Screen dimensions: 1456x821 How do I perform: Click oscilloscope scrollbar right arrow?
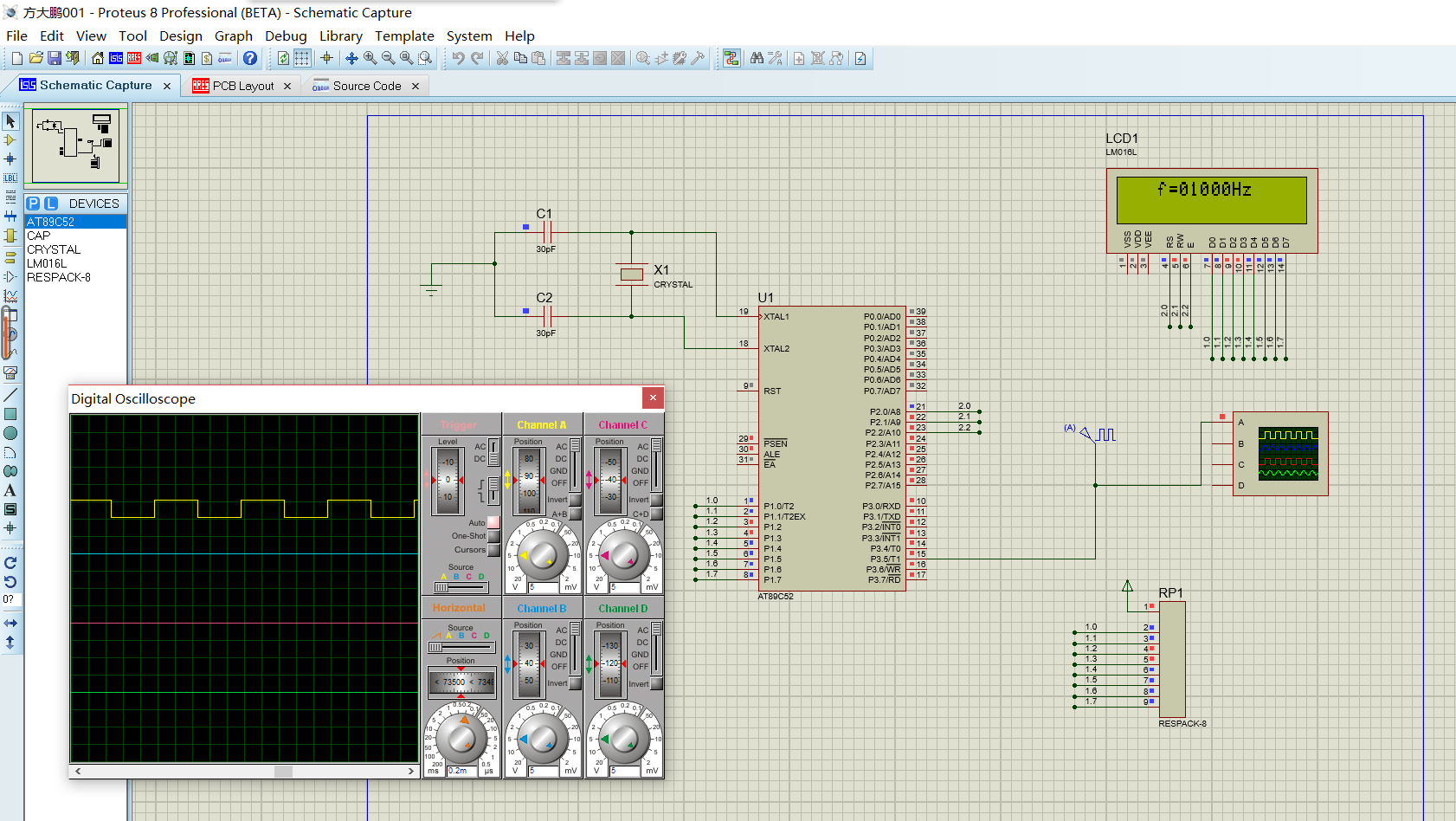(411, 771)
